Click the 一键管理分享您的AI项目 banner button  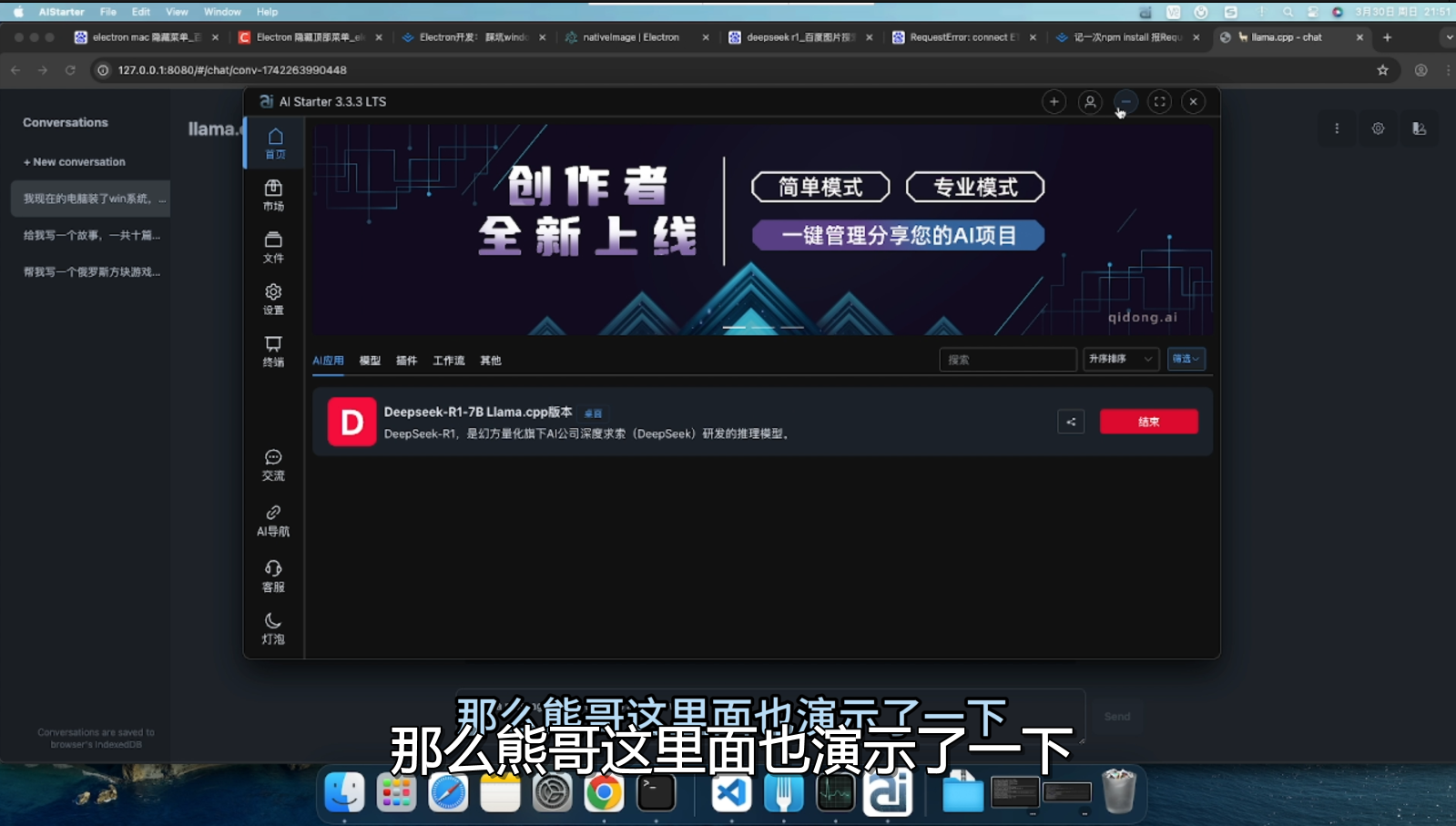point(898,235)
